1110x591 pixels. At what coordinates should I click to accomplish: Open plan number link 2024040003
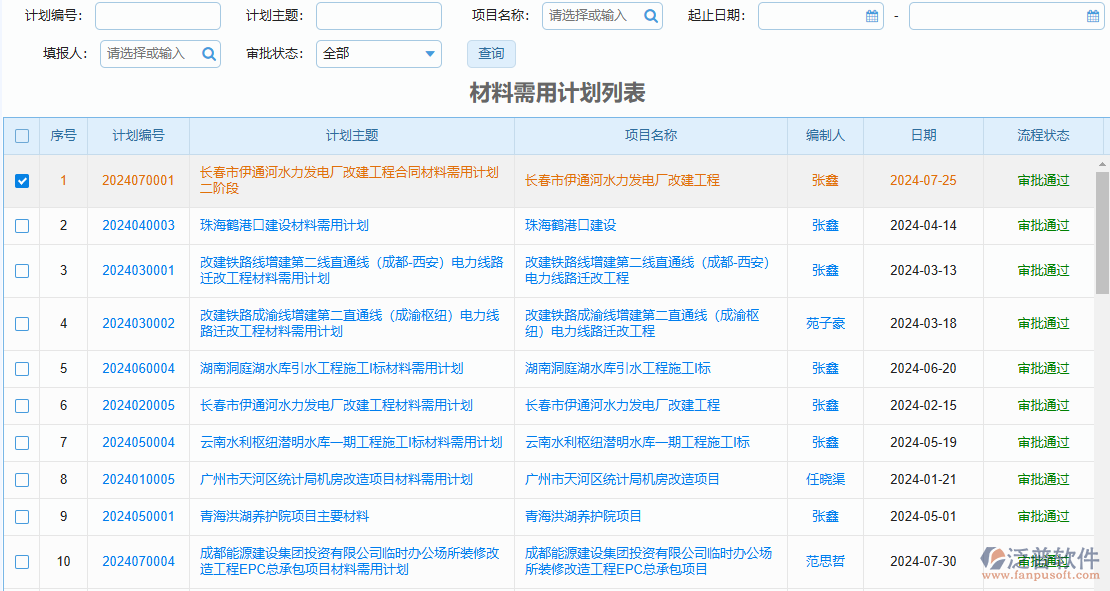click(137, 225)
